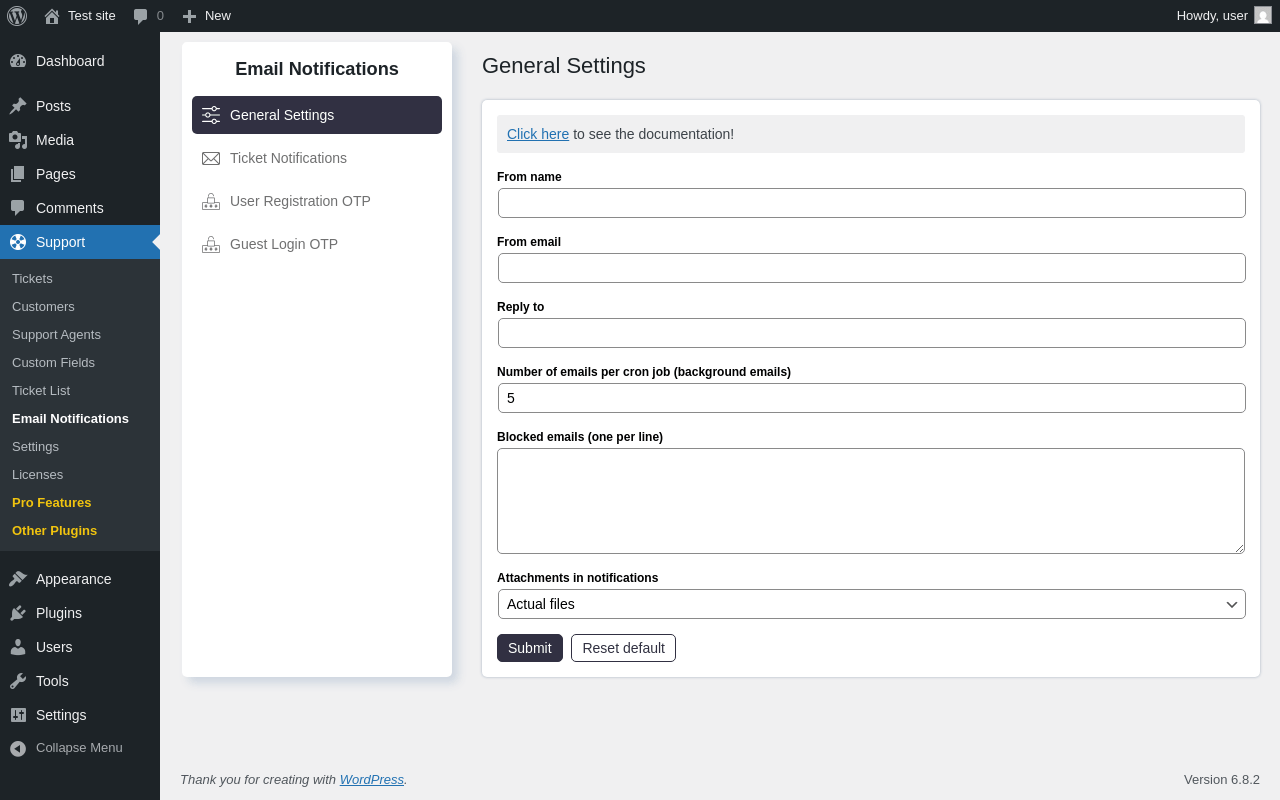This screenshot has height=800, width=1280.
Task: Click the Reset default button
Action: point(623,648)
